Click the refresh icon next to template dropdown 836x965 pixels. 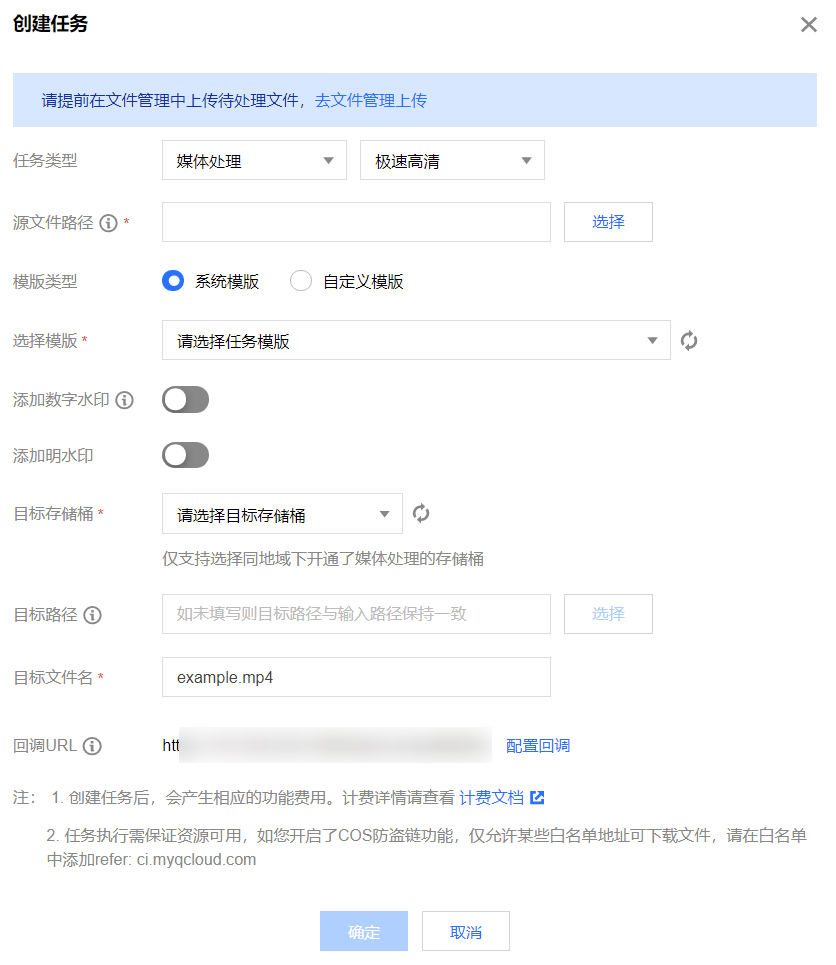(x=689, y=341)
